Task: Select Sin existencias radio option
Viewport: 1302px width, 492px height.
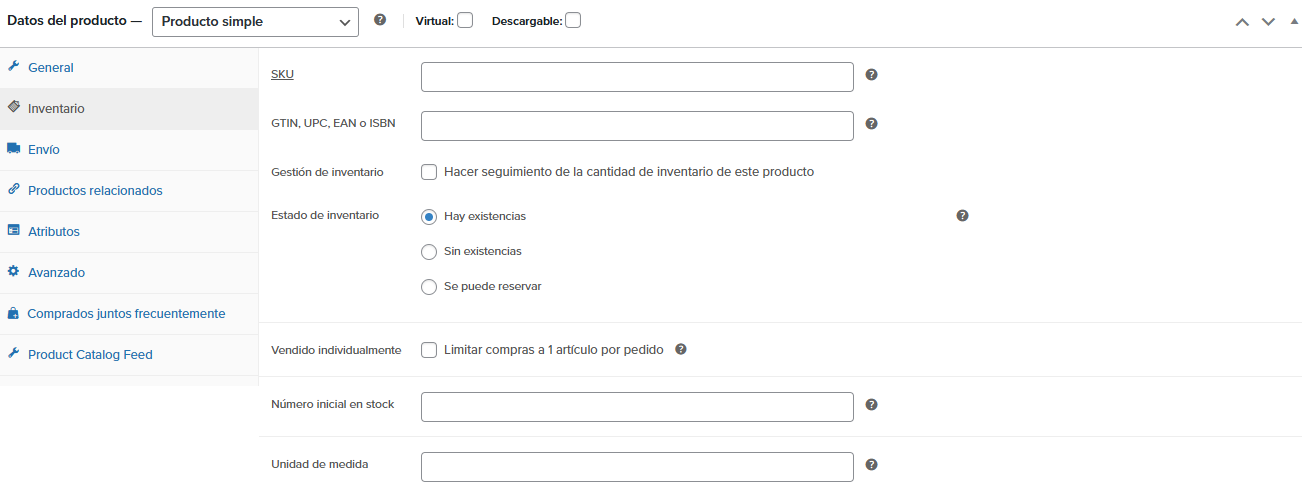Action: (x=429, y=251)
